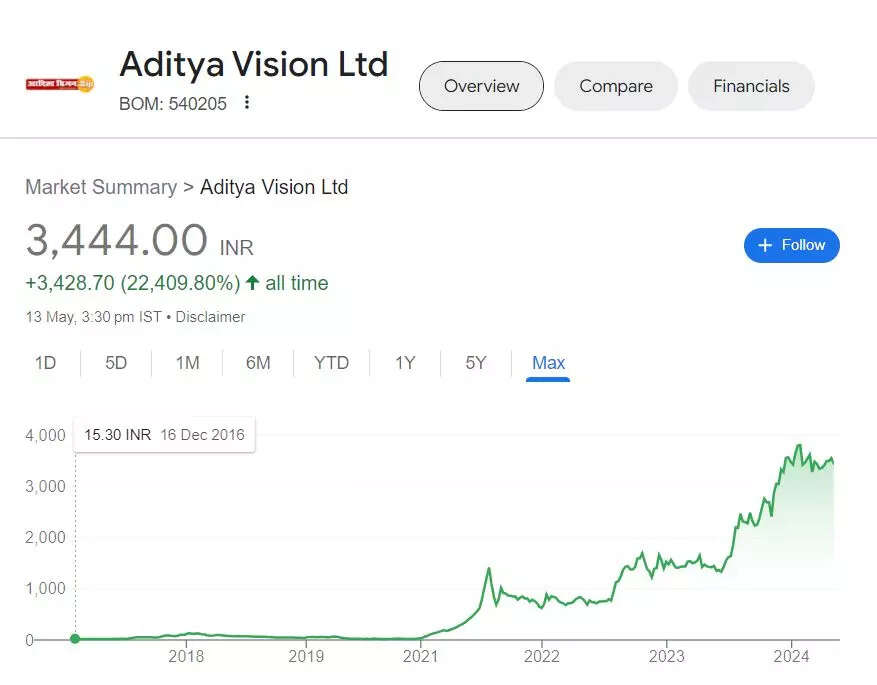877x685 pixels.
Task: Open the Compare view
Action: (615, 86)
